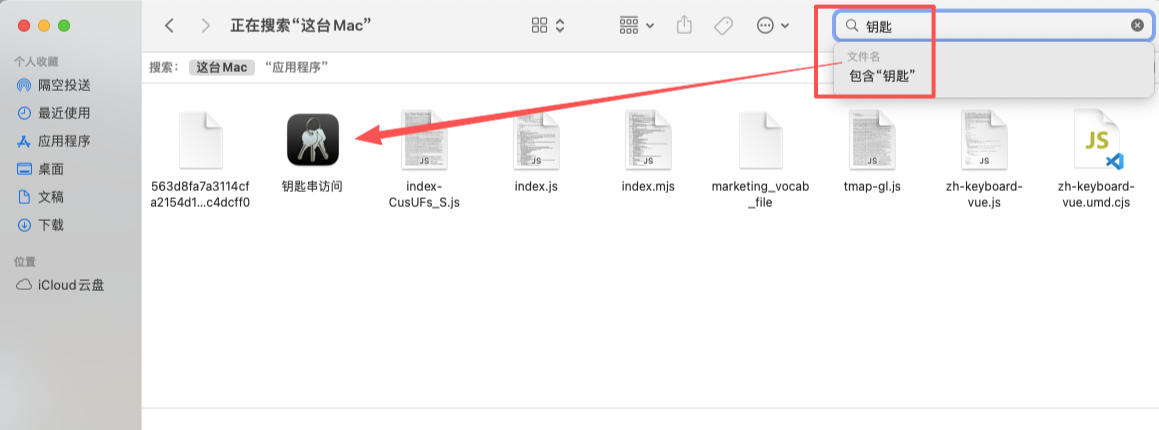1159x430 pixels.
Task: Clear the search field with the x button
Action: coord(1137,26)
